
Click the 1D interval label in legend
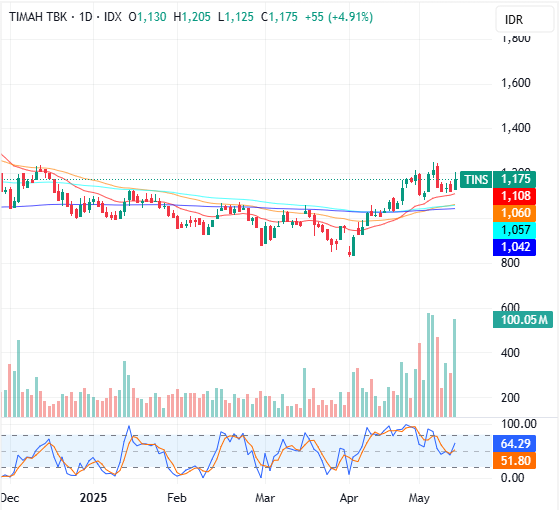click(x=86, y=17)
